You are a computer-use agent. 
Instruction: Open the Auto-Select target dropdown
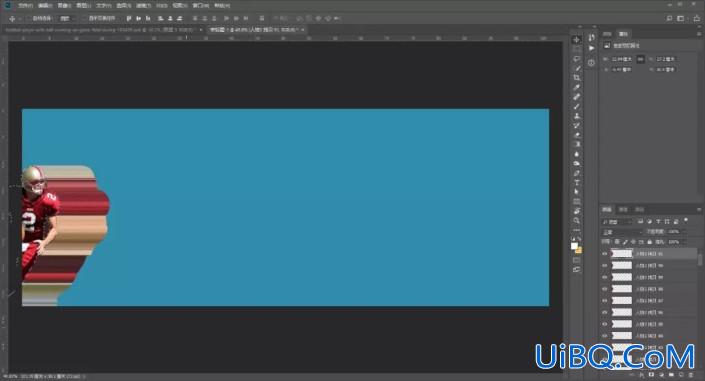coord(67,18)
